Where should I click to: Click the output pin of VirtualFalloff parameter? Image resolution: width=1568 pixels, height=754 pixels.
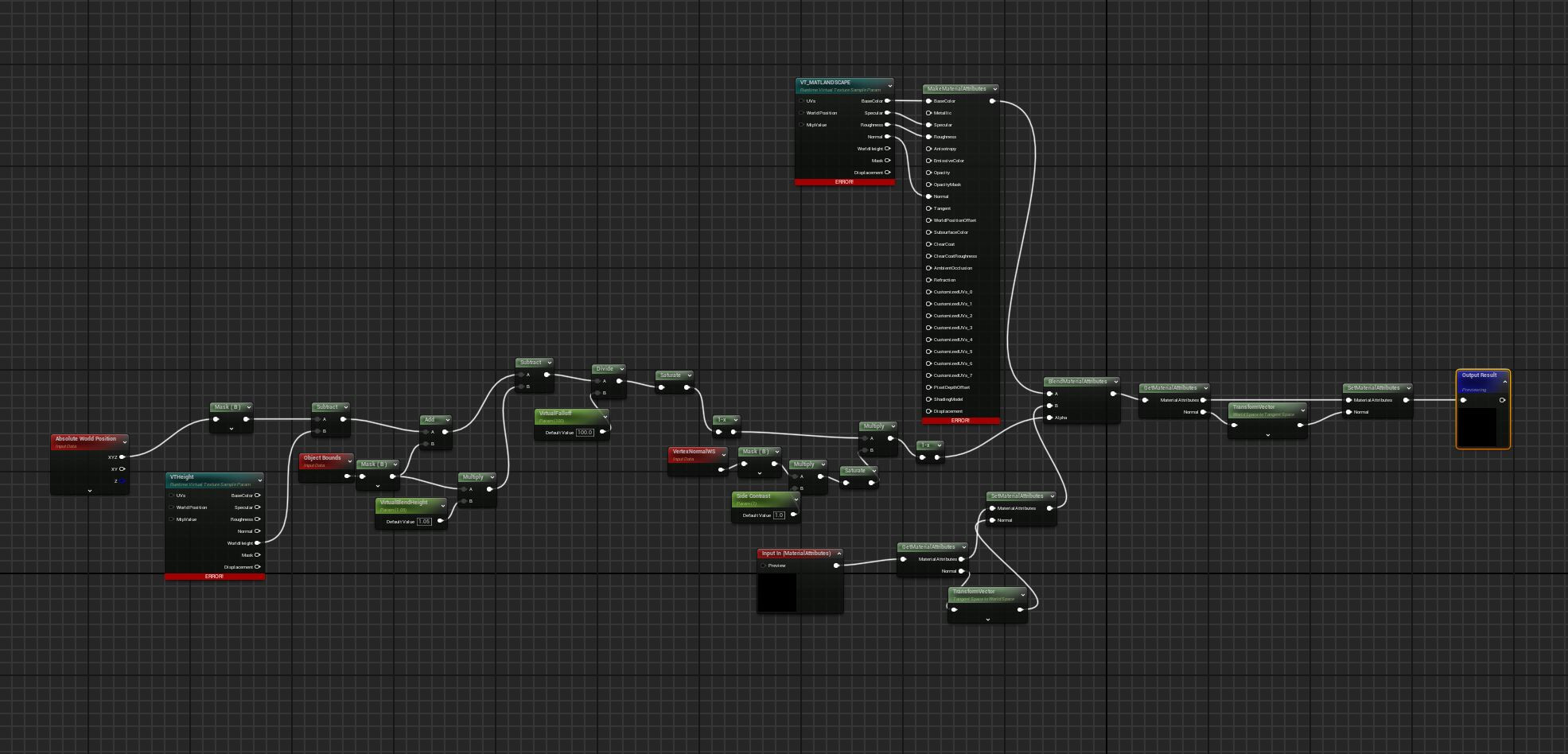coord(602,432)
